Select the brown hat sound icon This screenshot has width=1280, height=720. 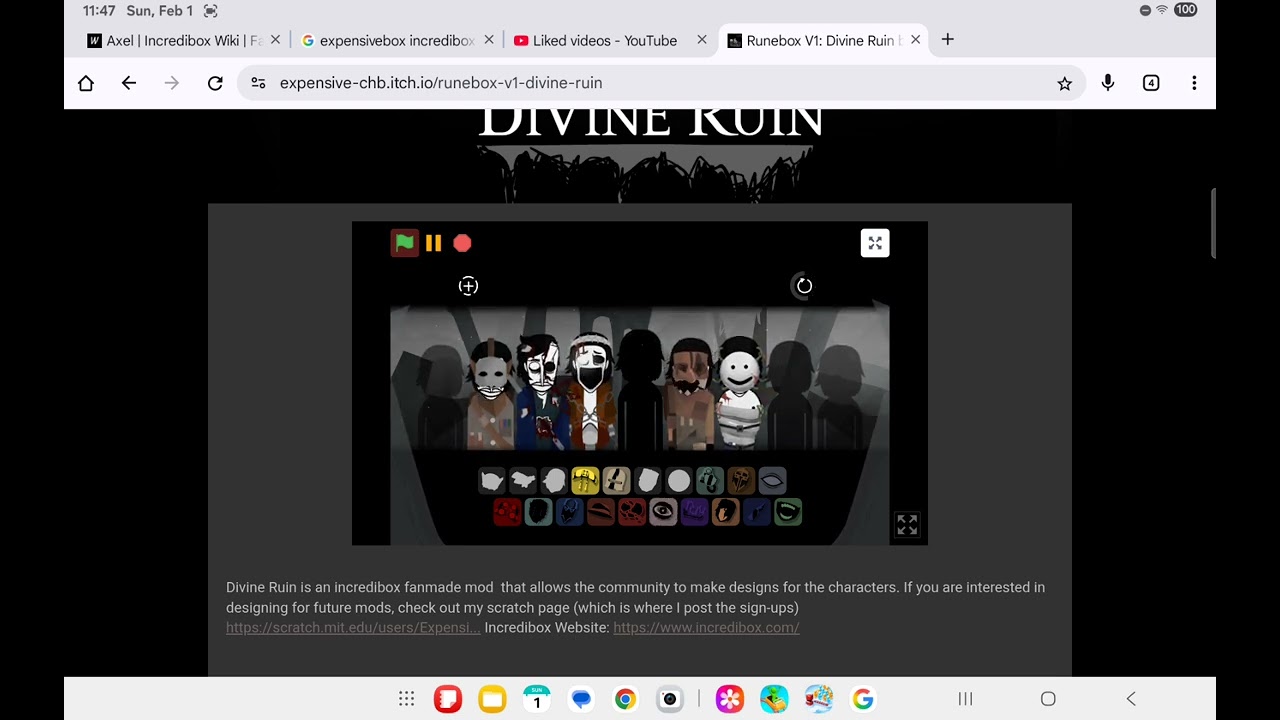point(600,512)
